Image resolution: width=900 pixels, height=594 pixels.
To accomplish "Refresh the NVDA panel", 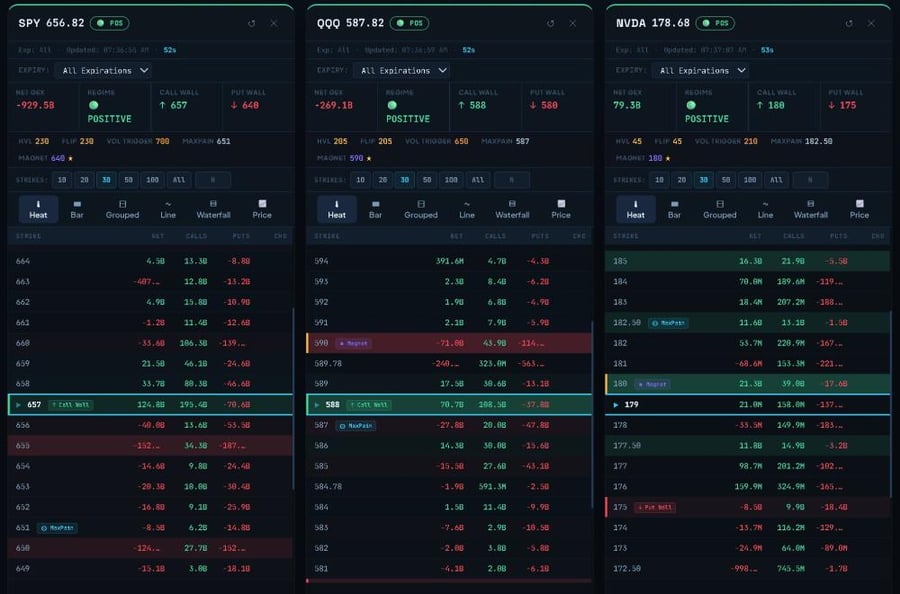I will pyautogui.click(x=849, y=24).
